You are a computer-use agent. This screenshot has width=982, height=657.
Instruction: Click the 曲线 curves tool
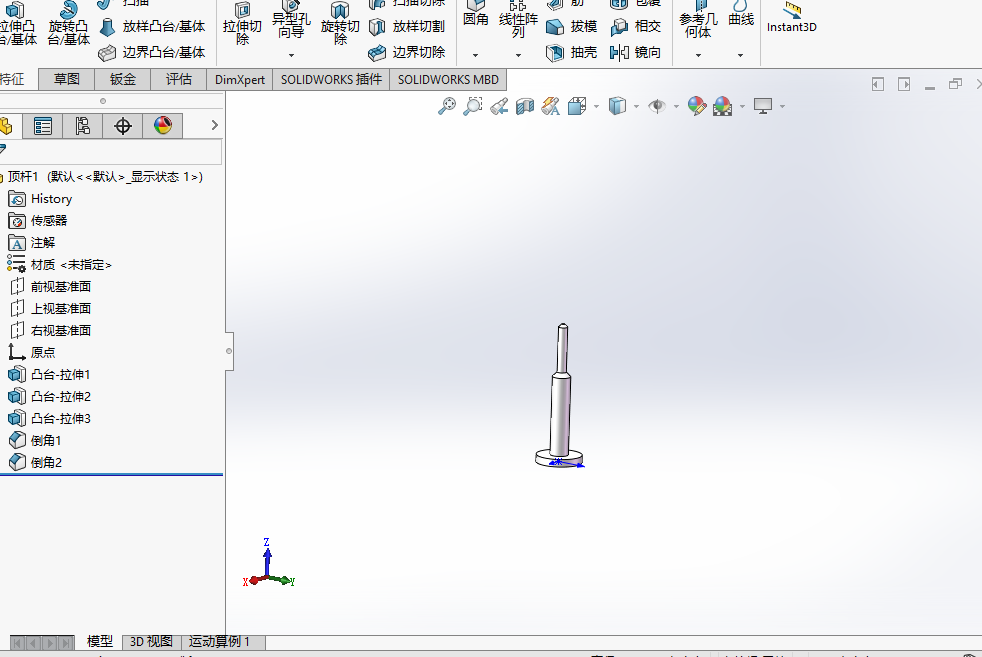coord(741,14)
